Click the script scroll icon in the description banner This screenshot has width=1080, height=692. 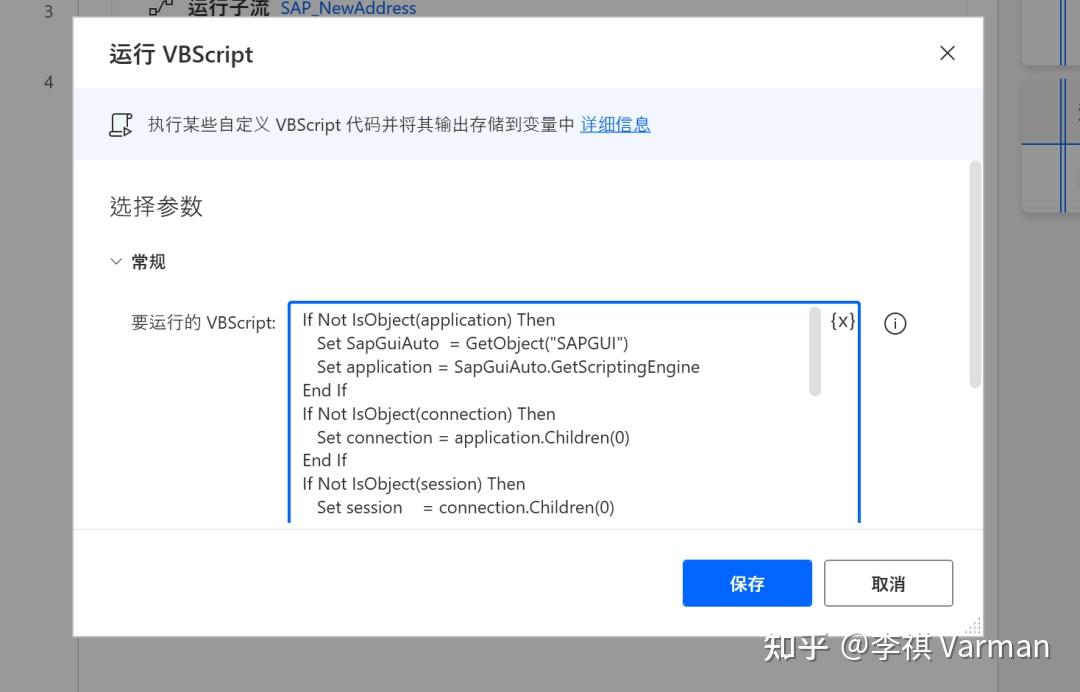pyautogui.click(x=121, y=123)
